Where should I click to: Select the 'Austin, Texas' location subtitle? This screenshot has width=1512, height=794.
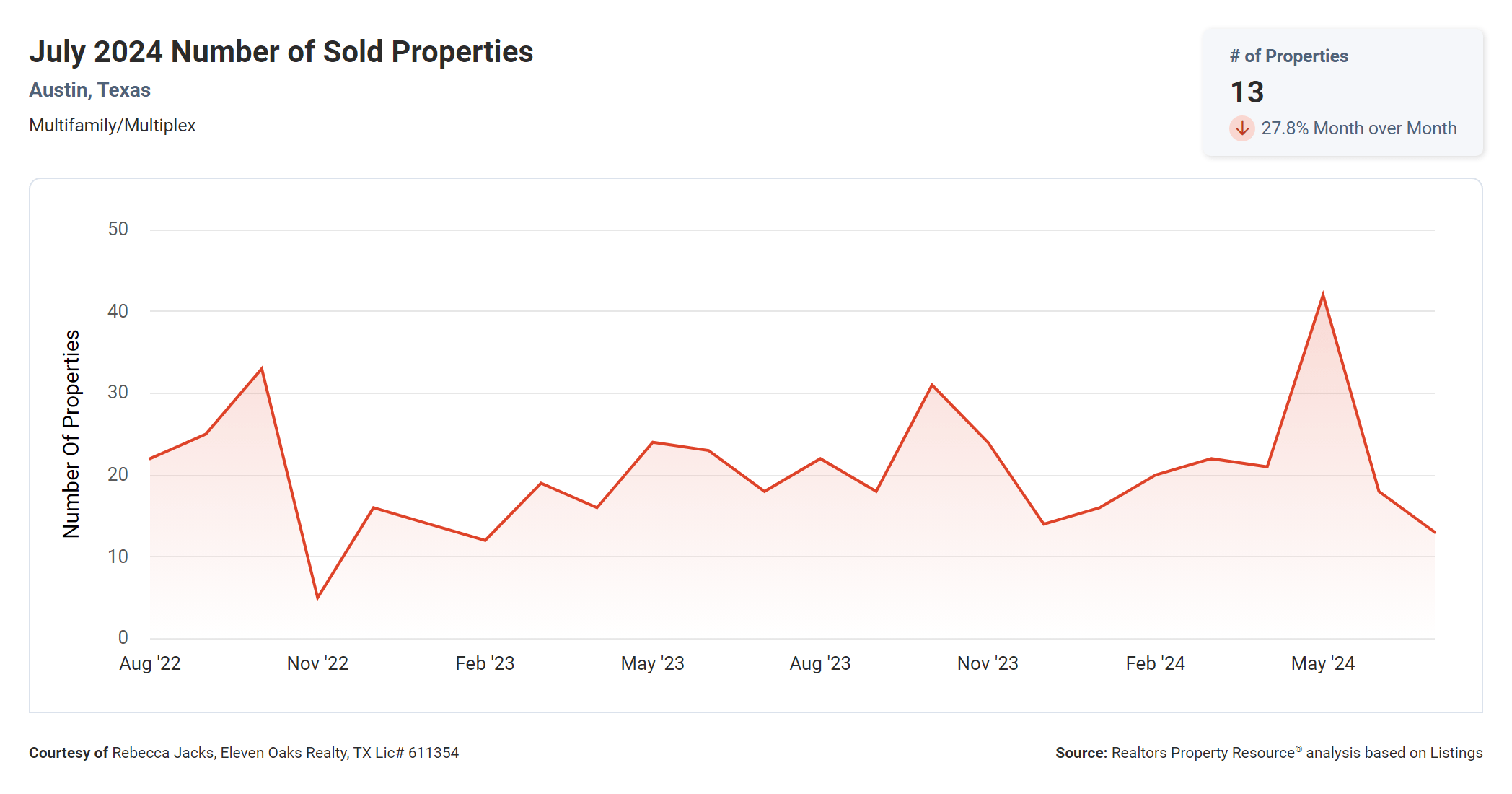[89, 90]
